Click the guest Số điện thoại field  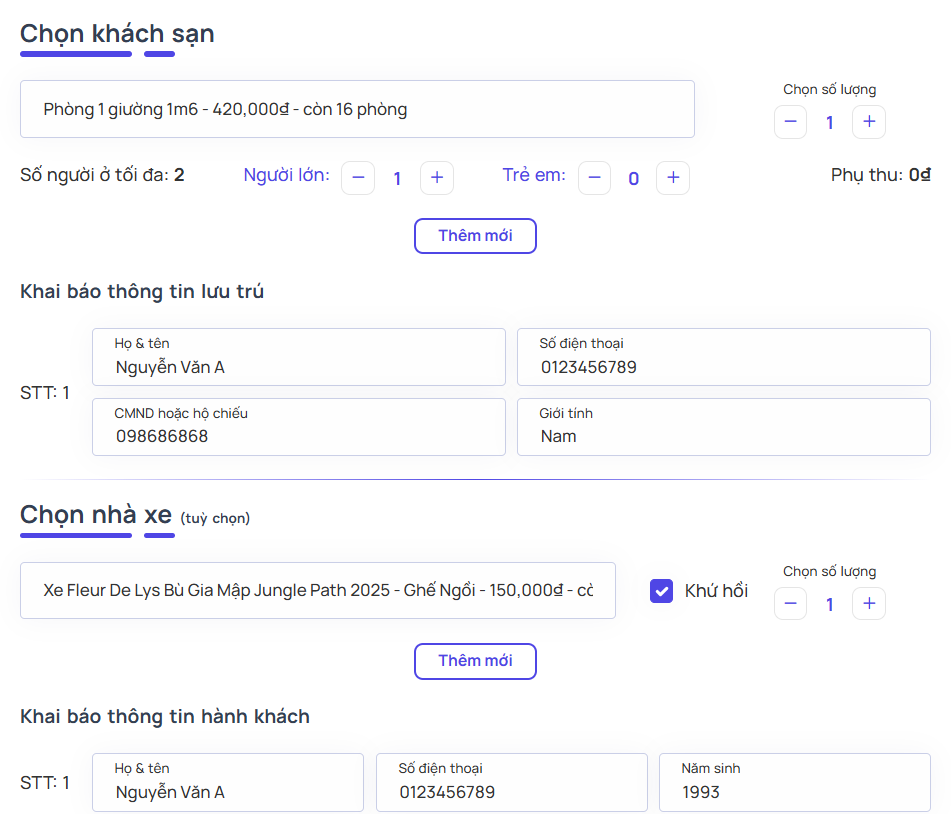(x=723, y=357)
